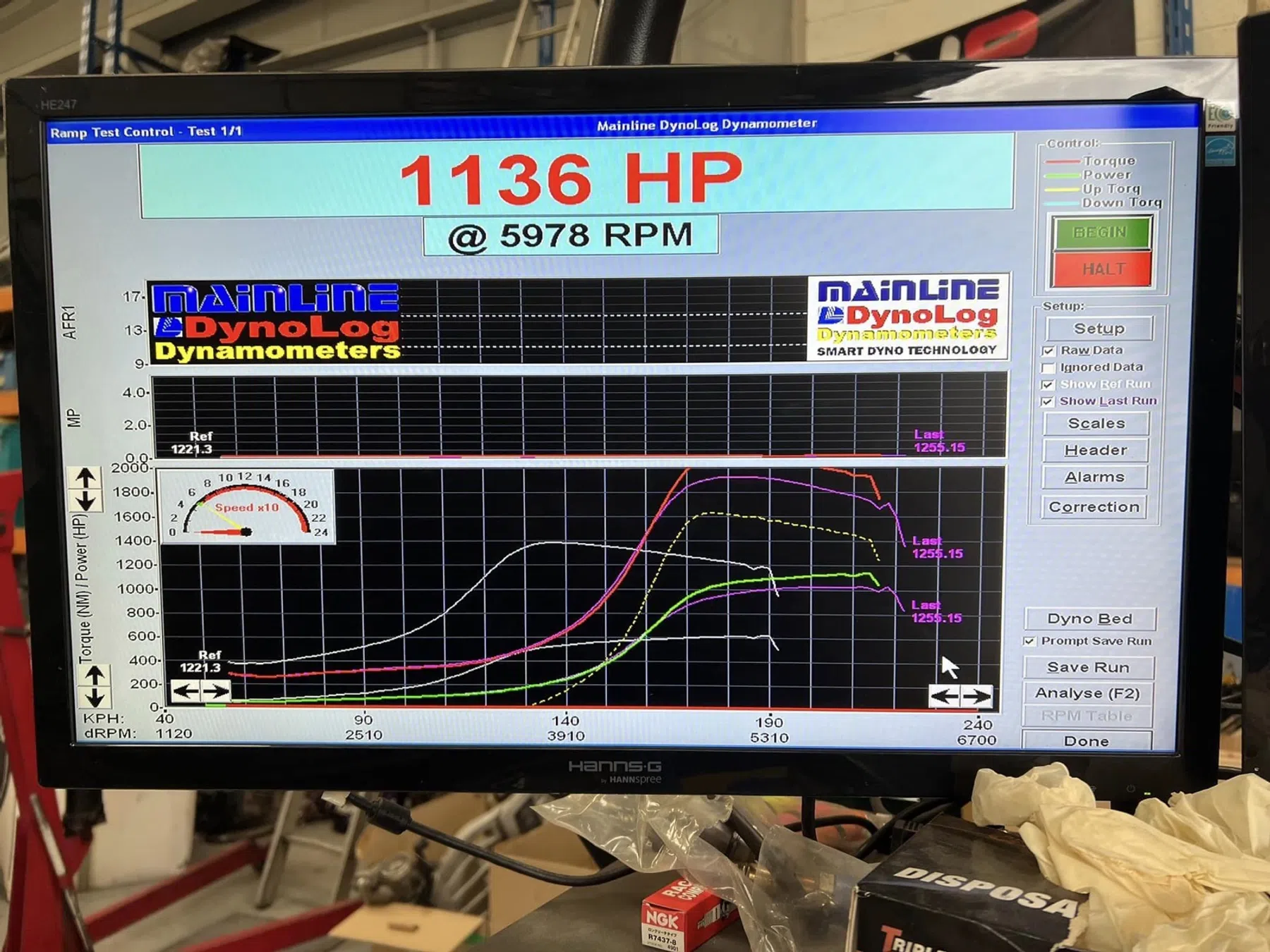The height and width of the screenshot is (952, 1270).
Task: Open the Correction settings
Action: 1094,506
